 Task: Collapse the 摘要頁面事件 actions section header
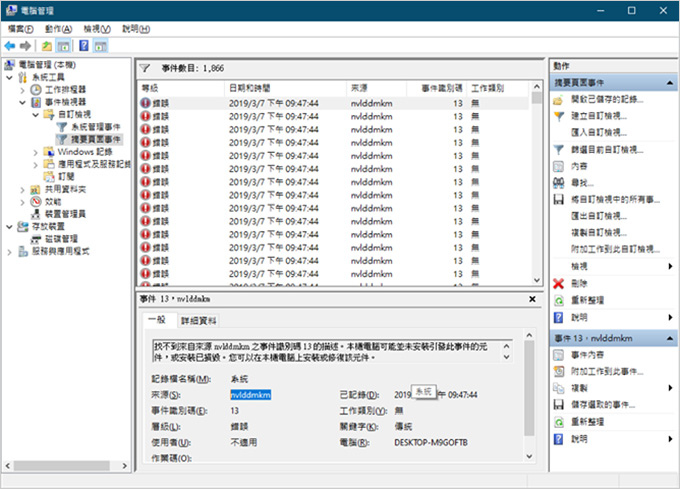click(x=670, y=82)
